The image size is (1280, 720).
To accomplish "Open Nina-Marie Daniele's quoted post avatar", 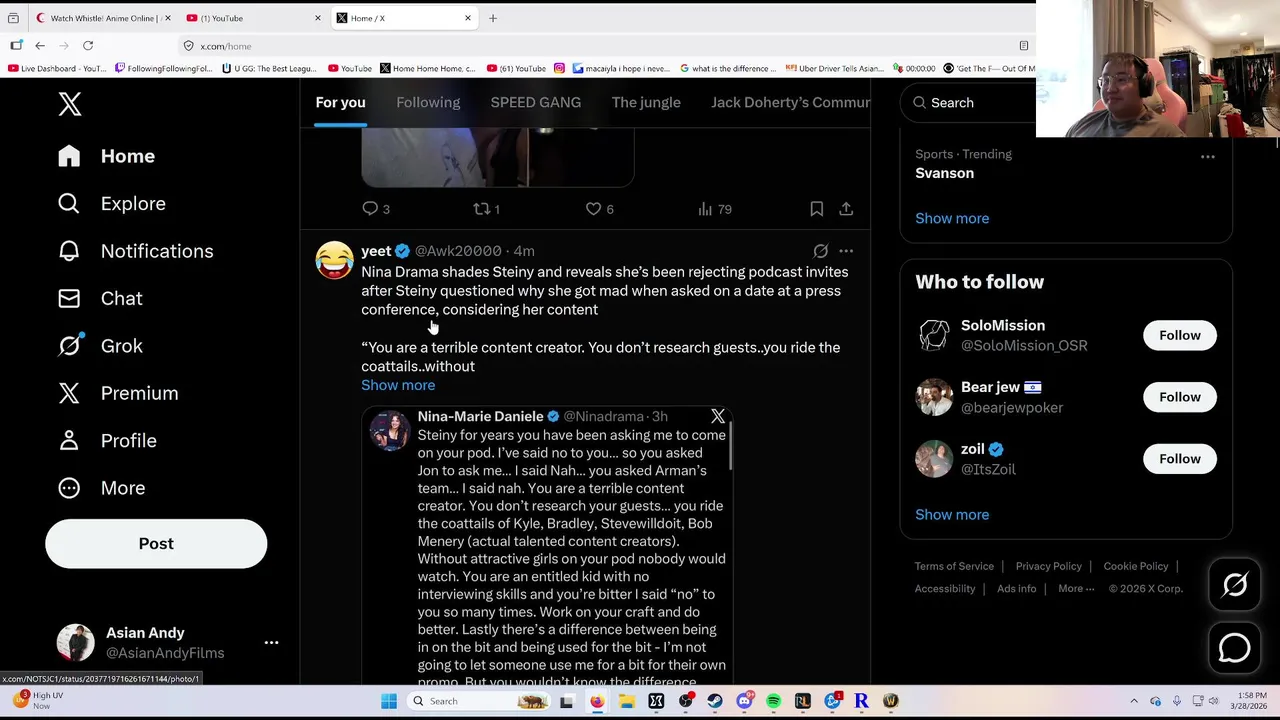I will tap(390, 431).
